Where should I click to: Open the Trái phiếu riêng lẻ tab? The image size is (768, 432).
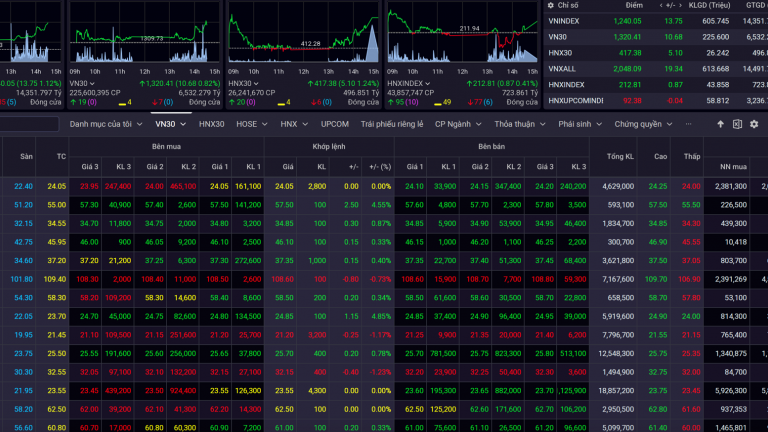(x=392, y=124)
